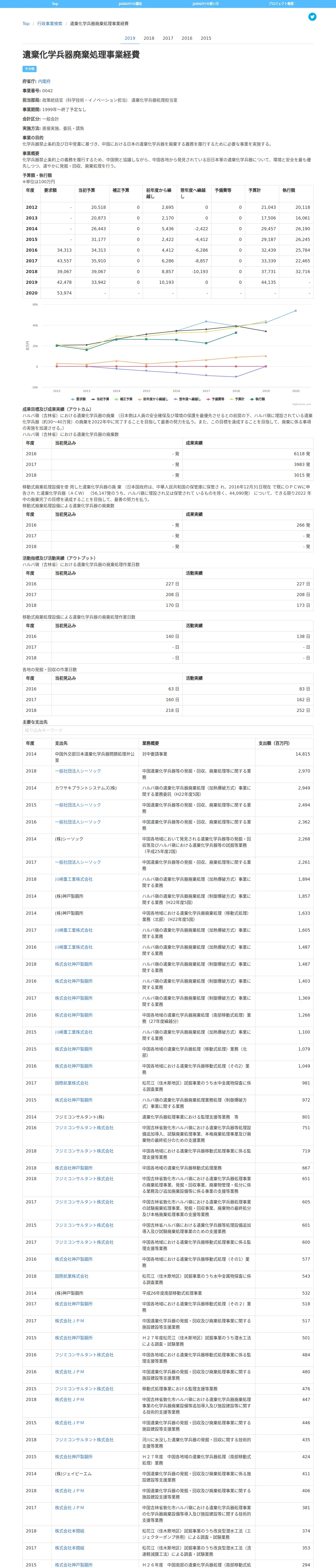Open プロジェクト概要 in the header bar
Screen dimensions: 336x1568
(x=281, y=4)
